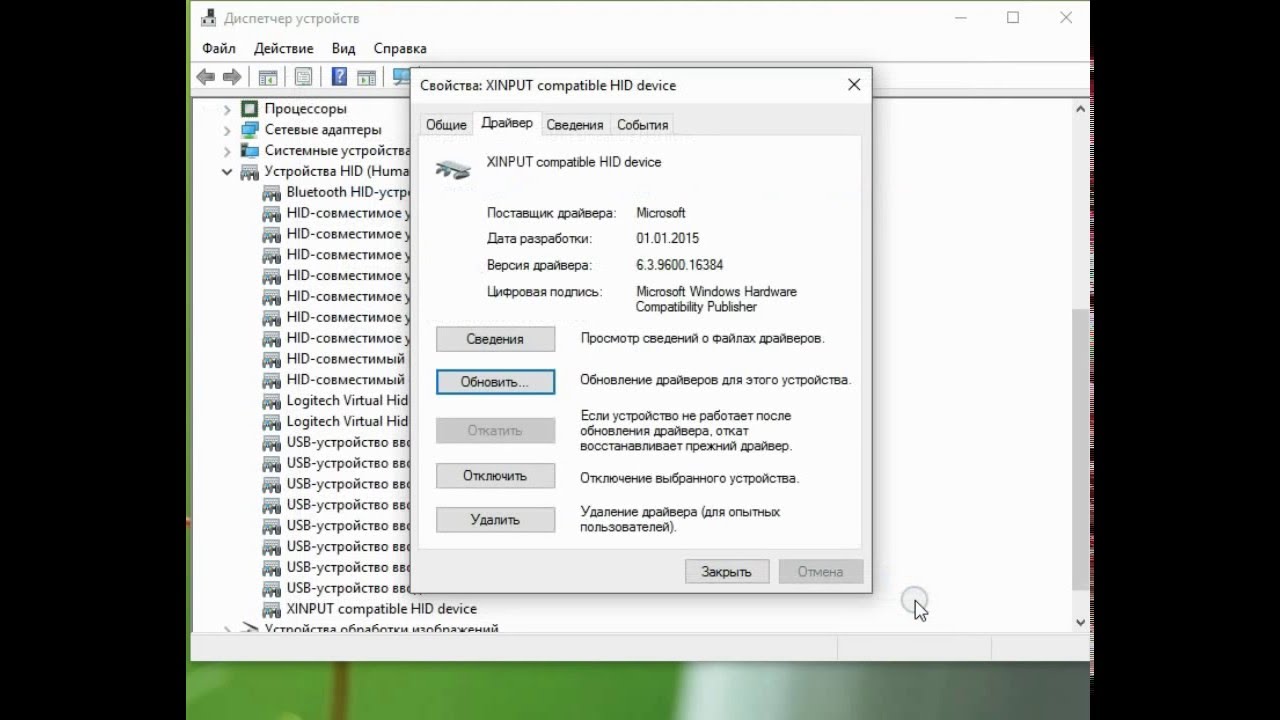Viewport: 1280px width, 720px height.
Task: Expand the Процессоры node
Action: tap(227, 109)
